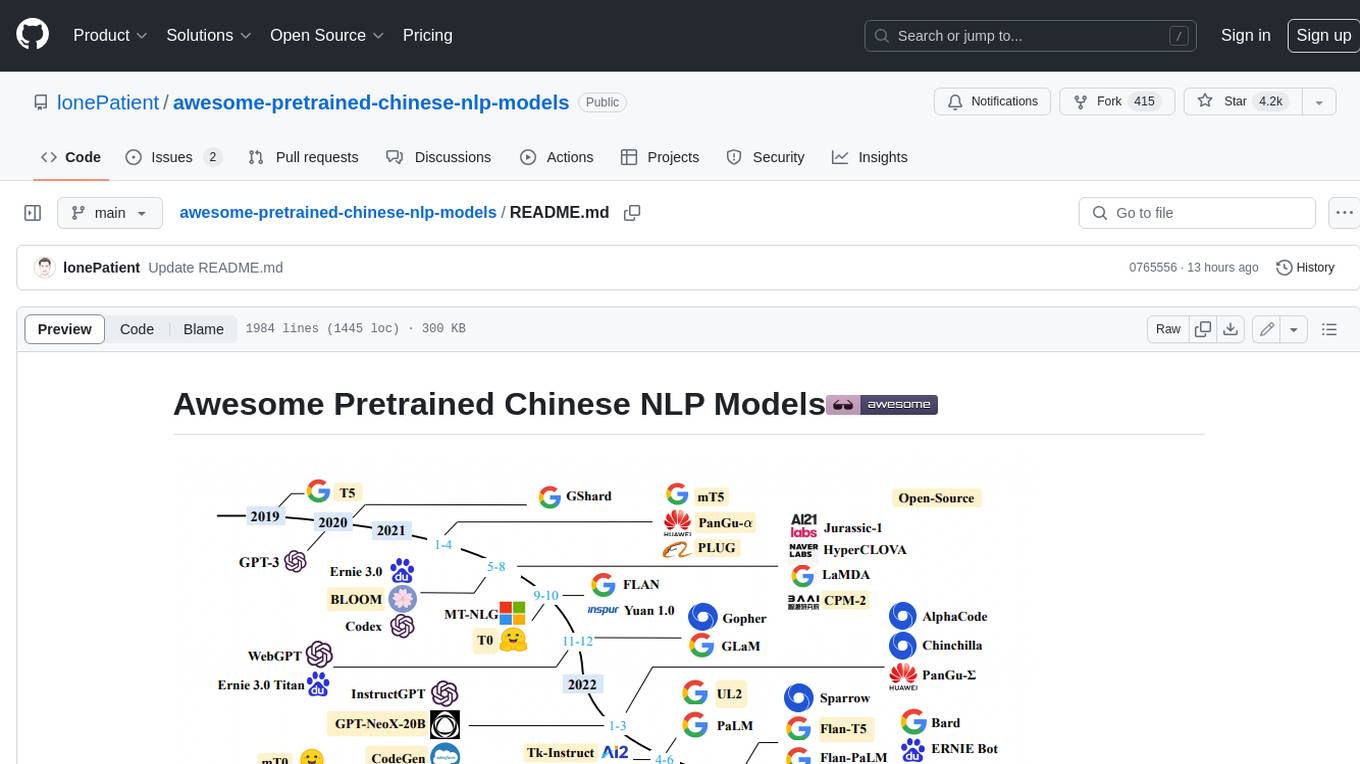Go to the GitHub homepage logo
Screen dimensions: 1360x764
click(32, 35)
